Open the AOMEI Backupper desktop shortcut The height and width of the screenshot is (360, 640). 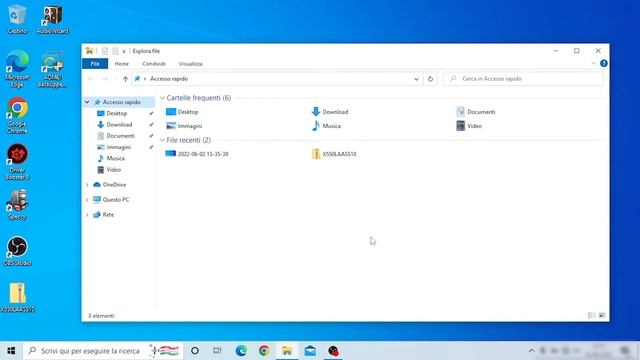coord(52,69)
